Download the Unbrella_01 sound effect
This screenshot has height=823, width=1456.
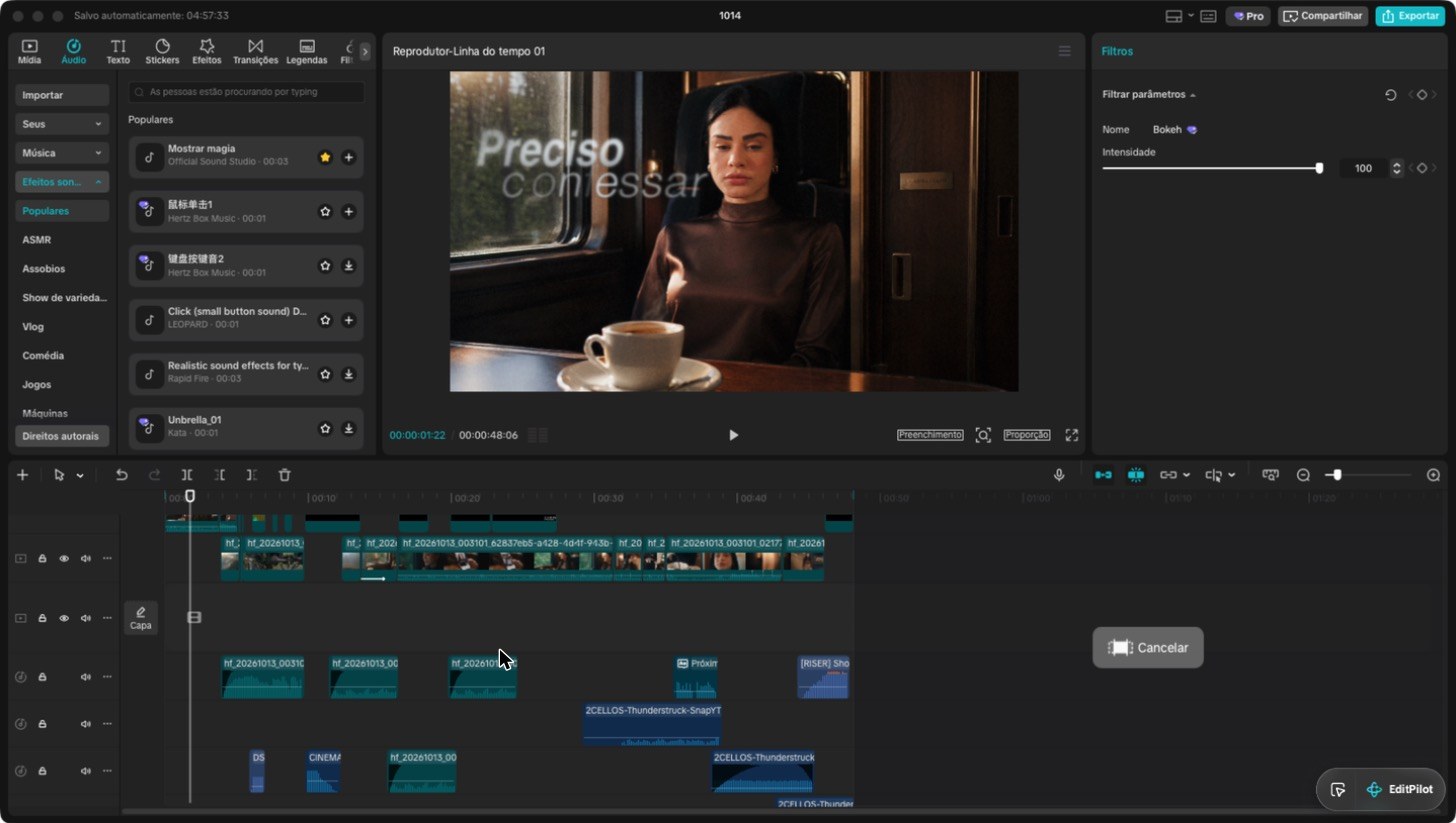point(348,428)
